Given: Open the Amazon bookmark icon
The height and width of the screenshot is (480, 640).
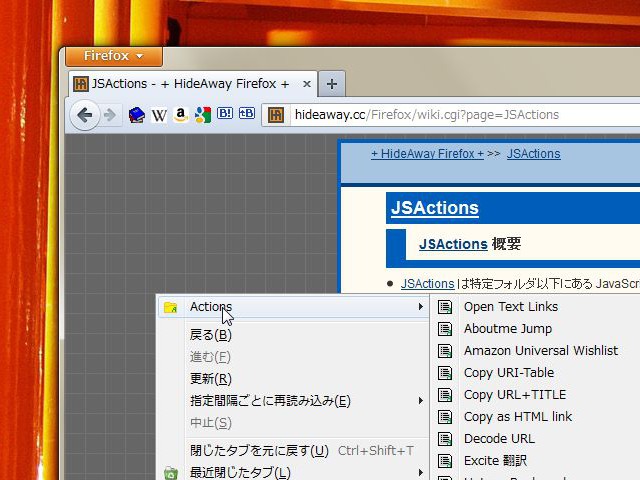Looking at the screenshot, I should 181,115.
